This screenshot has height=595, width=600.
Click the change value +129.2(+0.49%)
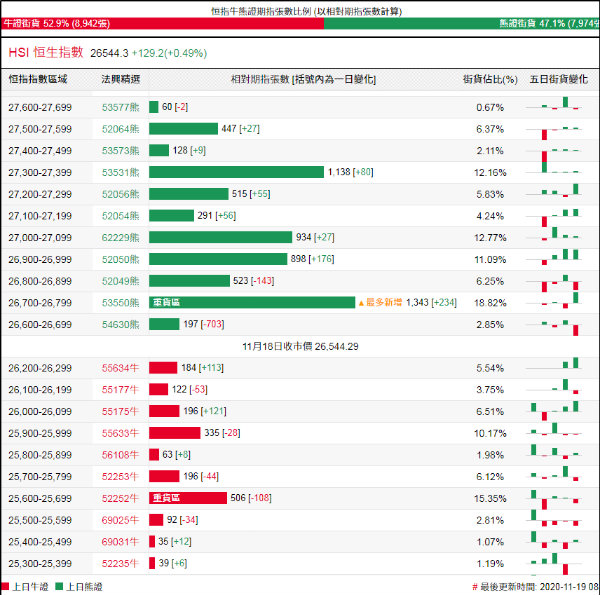pos(169,53)
